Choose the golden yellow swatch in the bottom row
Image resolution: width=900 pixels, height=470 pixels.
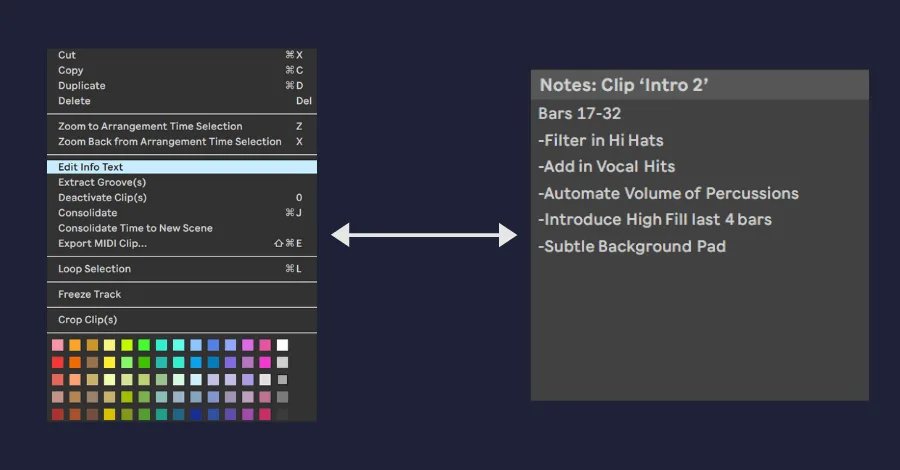(x=110, y=414)
